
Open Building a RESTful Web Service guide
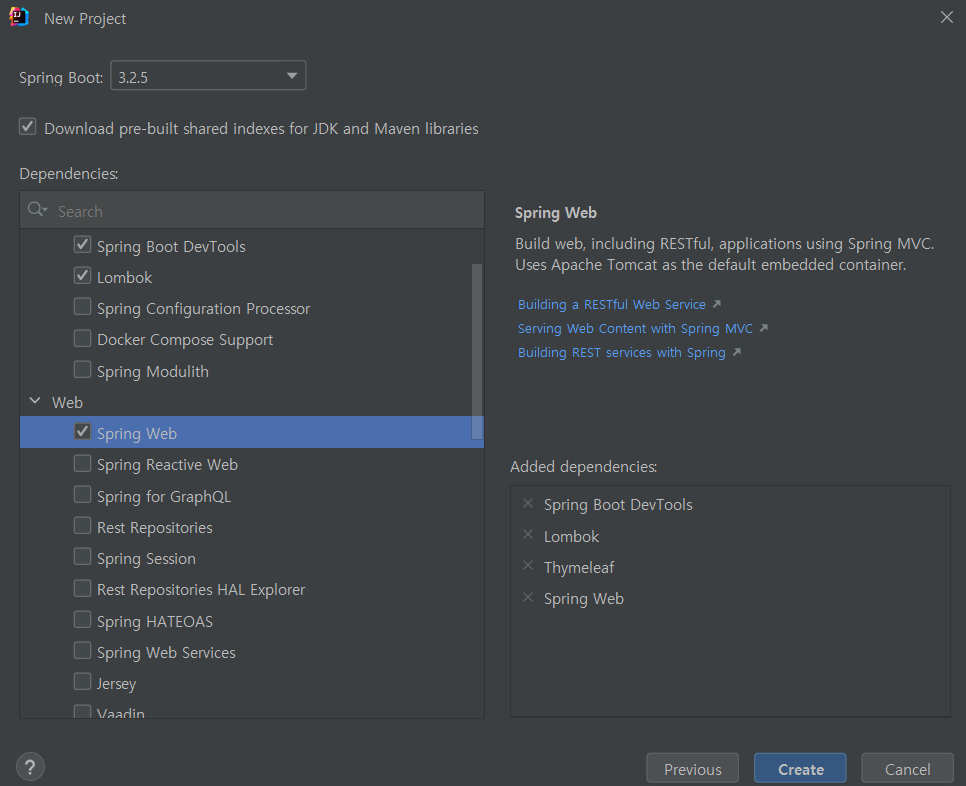[x=612, y=304]
